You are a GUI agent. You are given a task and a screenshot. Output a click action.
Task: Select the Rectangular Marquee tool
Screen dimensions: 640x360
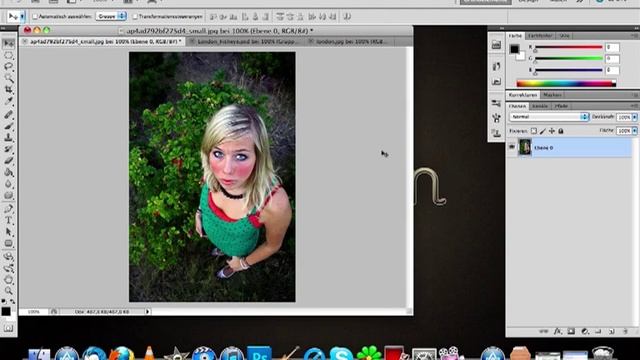9,55
